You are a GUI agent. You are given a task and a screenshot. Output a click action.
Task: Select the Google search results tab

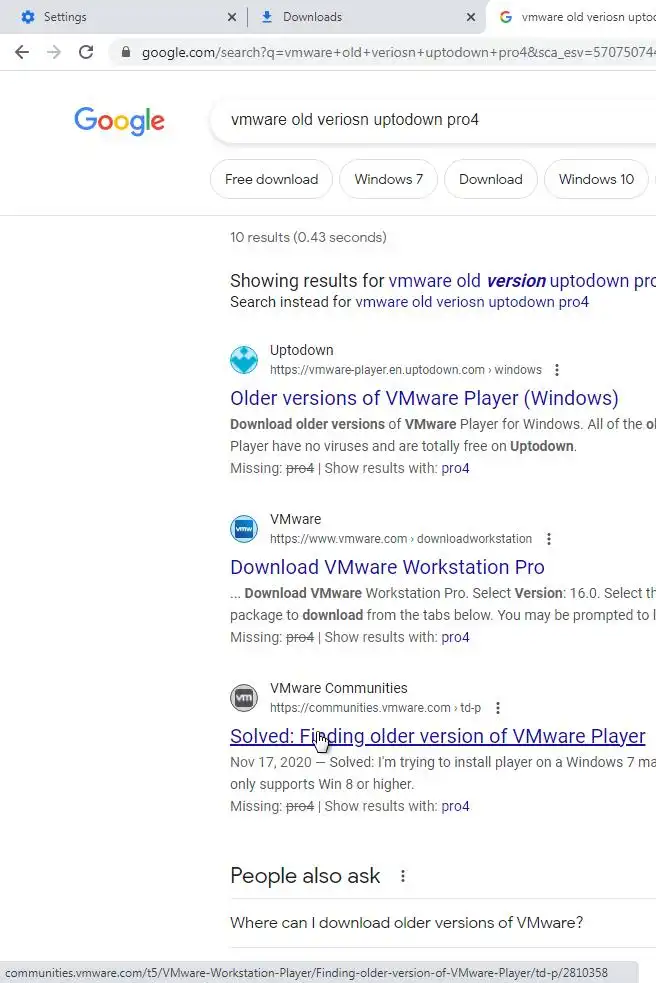(x=574, y=17)
